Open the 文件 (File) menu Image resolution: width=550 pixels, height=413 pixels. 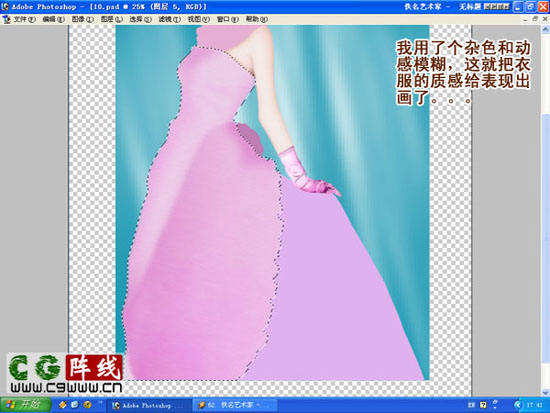[24, 19]
